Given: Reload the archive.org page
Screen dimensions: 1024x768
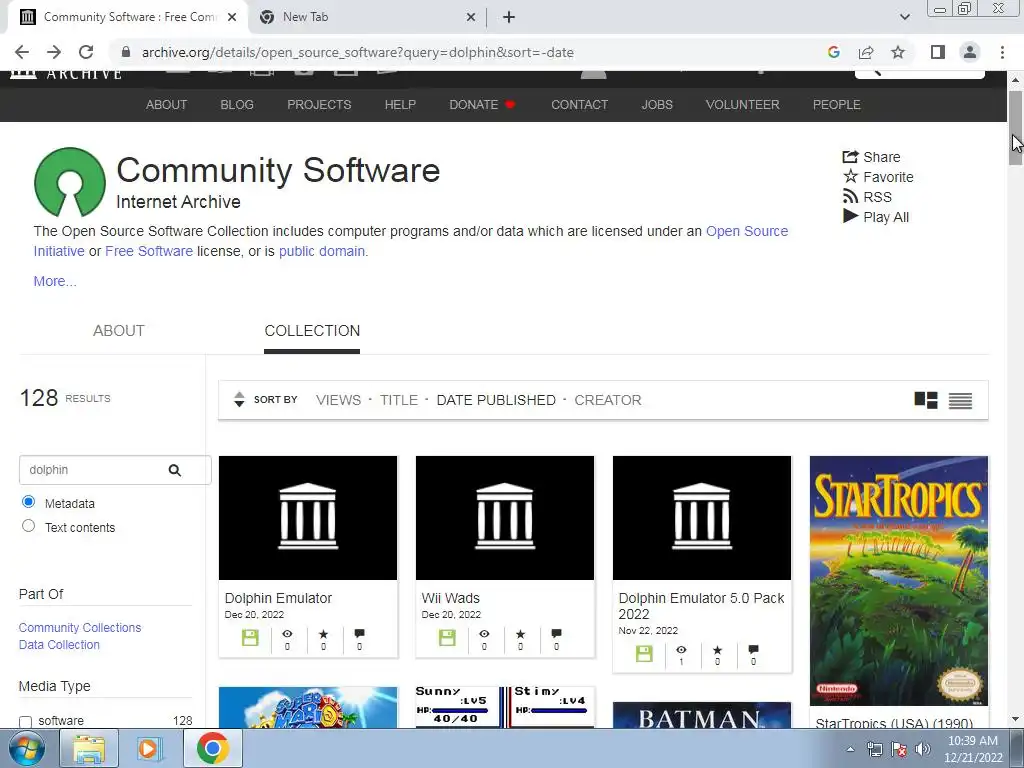Looking at the screenshot, I should (x=86, y=52).
